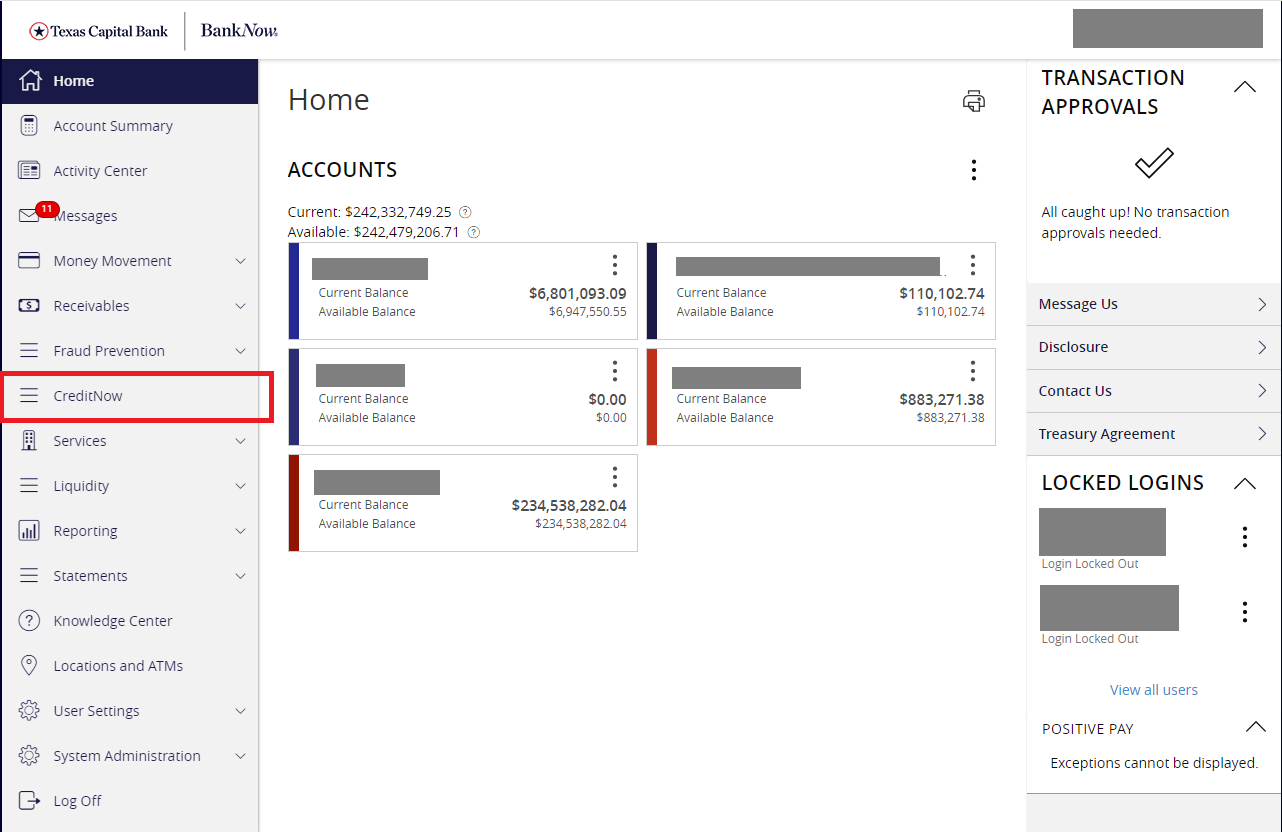
Task: Open the Contact Us link
Action: 1154,391
